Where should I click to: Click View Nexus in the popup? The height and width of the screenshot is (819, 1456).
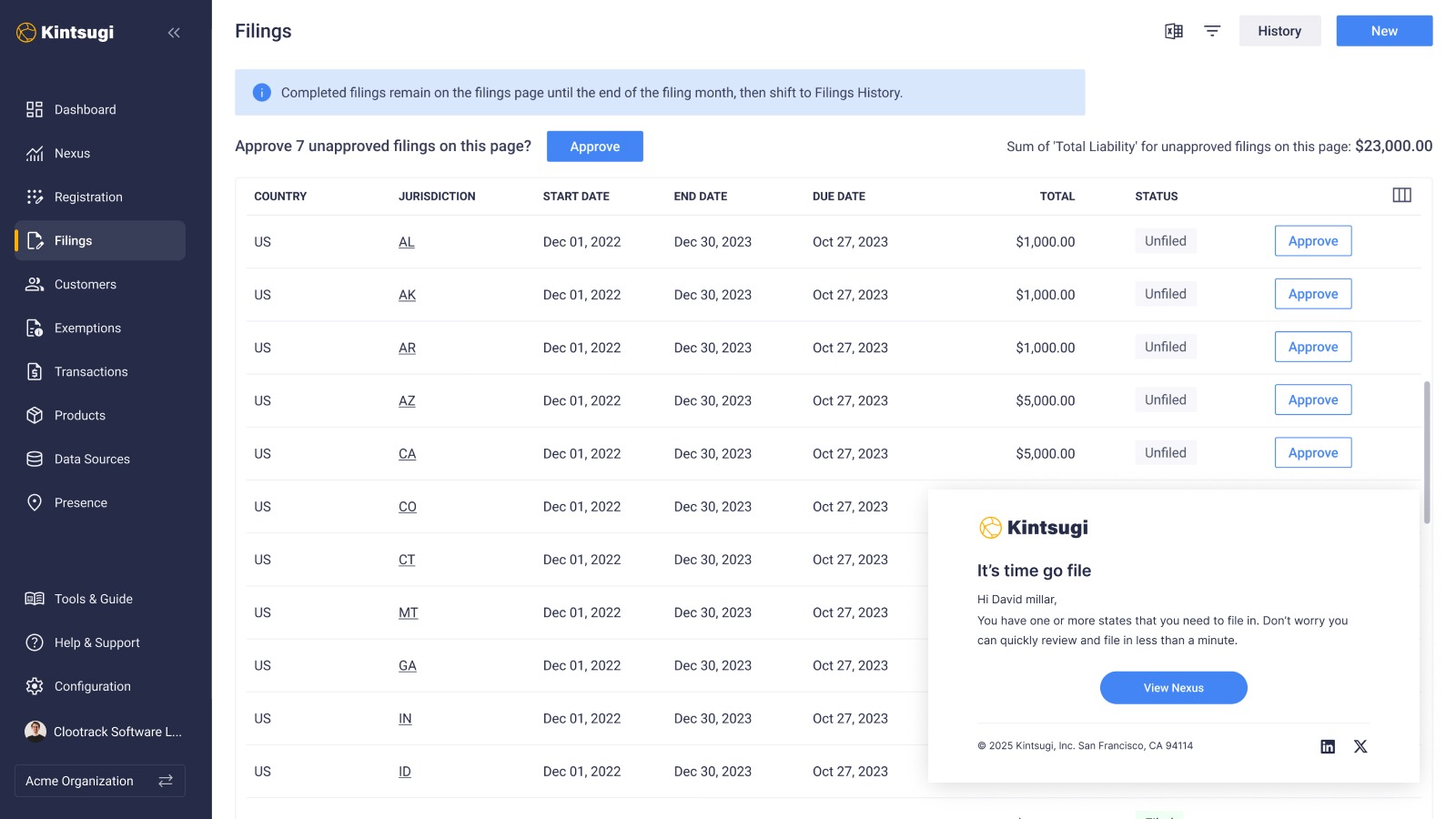coord(1173,688)
